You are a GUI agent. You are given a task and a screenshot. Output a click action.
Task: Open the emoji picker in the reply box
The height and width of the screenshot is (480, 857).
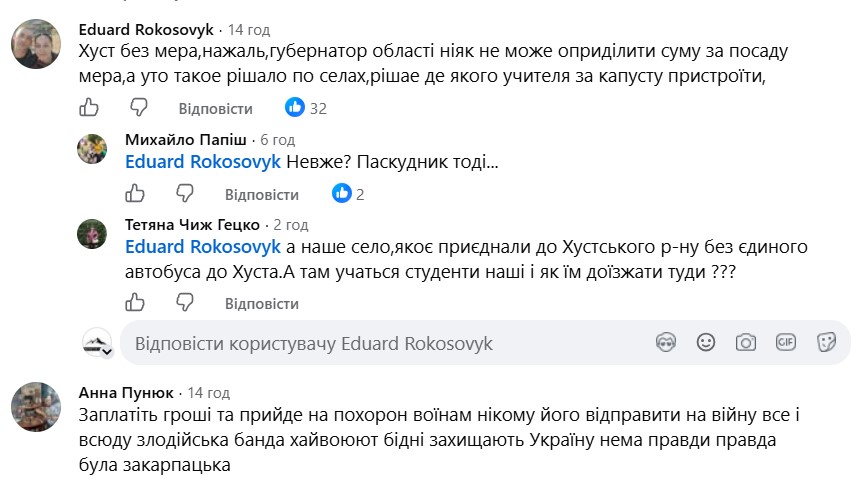(x=706, y=343)
